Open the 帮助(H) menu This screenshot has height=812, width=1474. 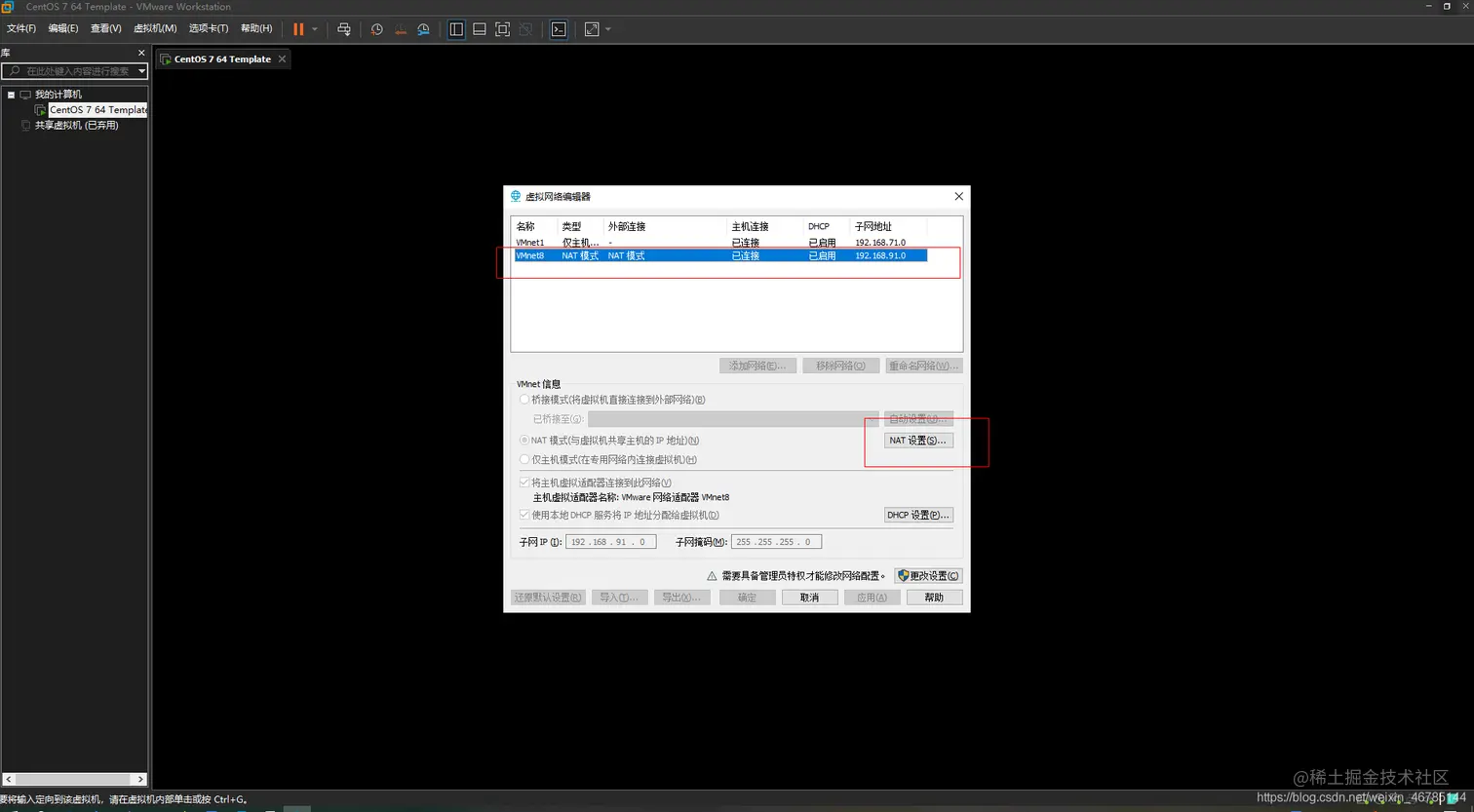[x=256, y=29]
